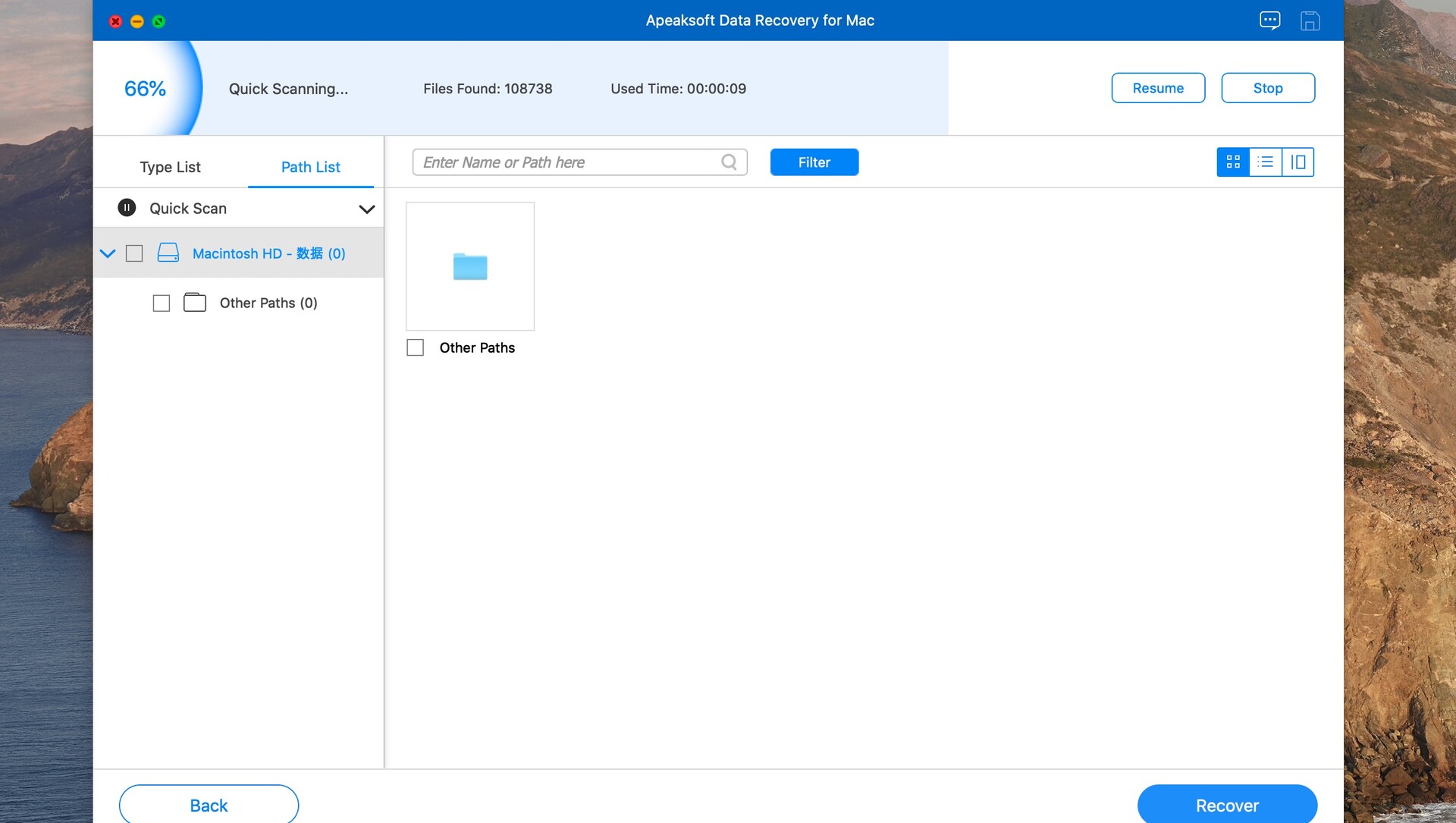
Task: Collapse the Quick Scan section chevron
Action: [367, 209]
